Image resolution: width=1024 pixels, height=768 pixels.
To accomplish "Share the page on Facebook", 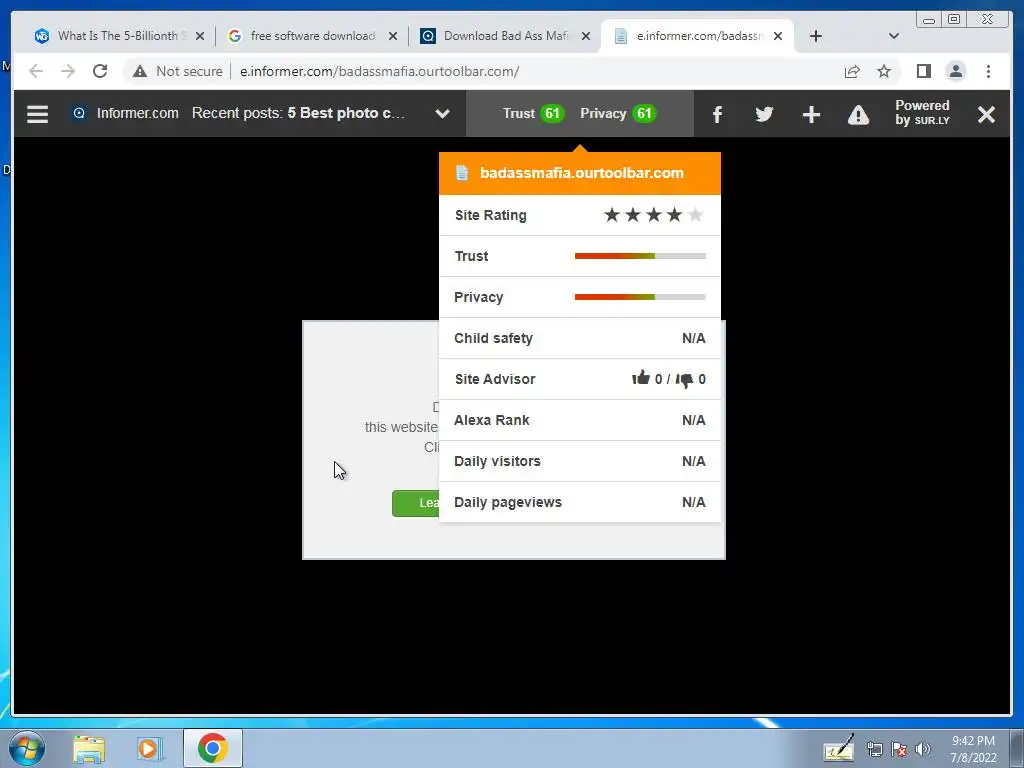I will click(717, 115).
